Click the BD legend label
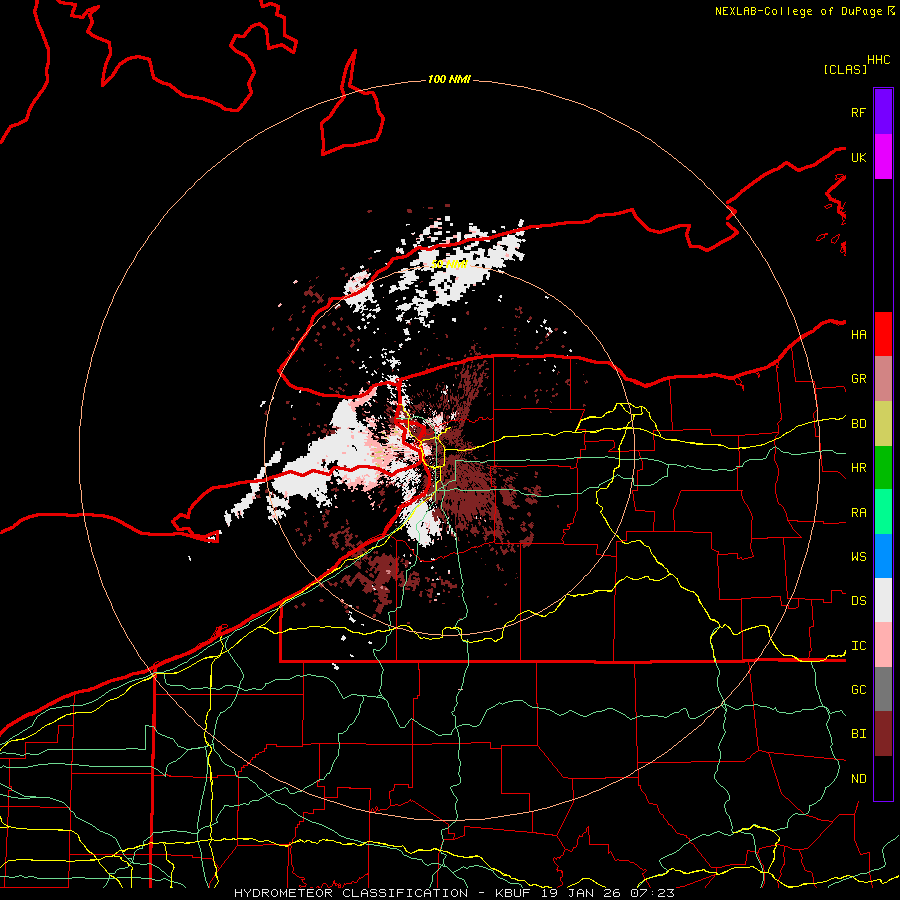This screenshot has height=900, width=900. pyautogui.click(x=858, y=424)
